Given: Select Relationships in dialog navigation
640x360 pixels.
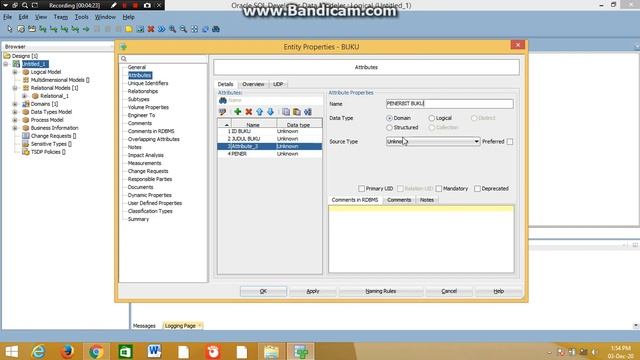Looking at the screenshot, I should pos(143,91).
